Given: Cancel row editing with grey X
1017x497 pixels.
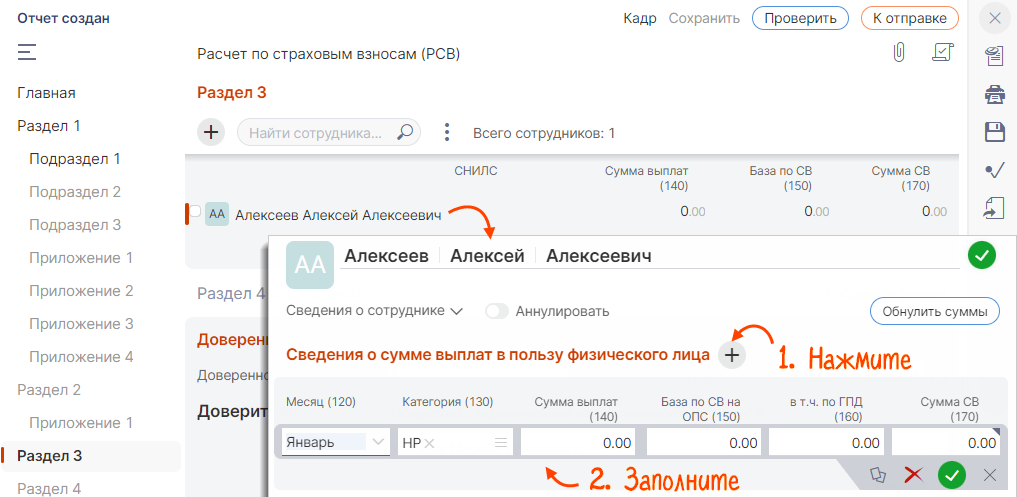Looking at the screenshot, I should (990, 476).
